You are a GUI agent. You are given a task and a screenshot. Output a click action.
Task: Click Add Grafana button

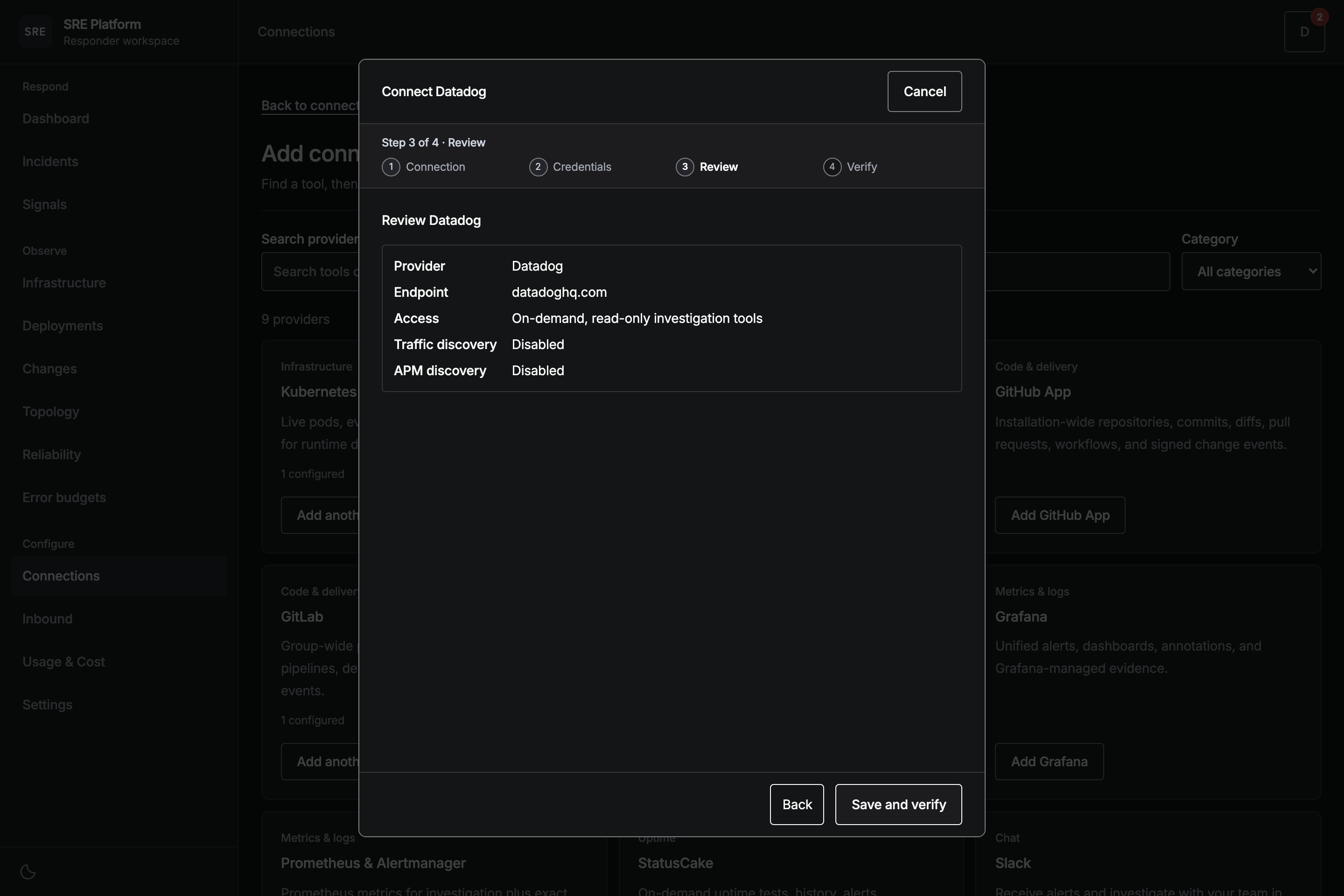(x=1049, y=761)
